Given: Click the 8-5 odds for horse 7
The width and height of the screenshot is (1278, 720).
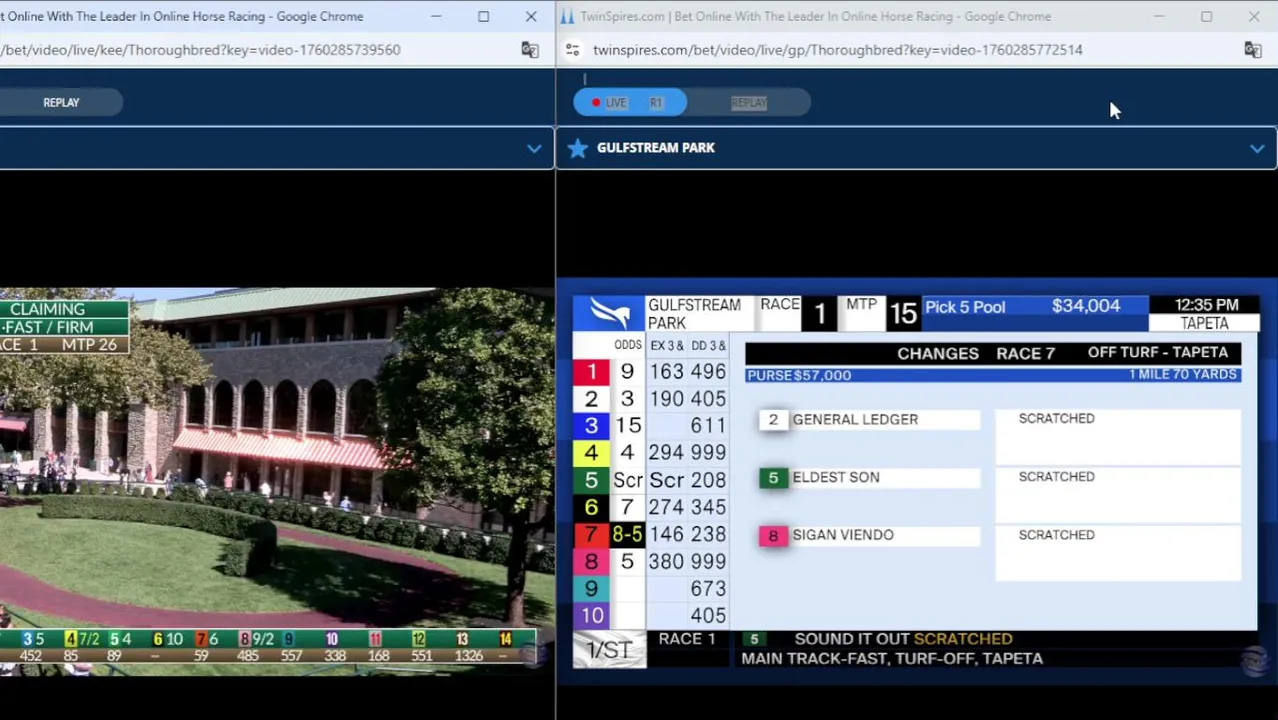Looking at the screenshot, I should [x=627, y=535].
